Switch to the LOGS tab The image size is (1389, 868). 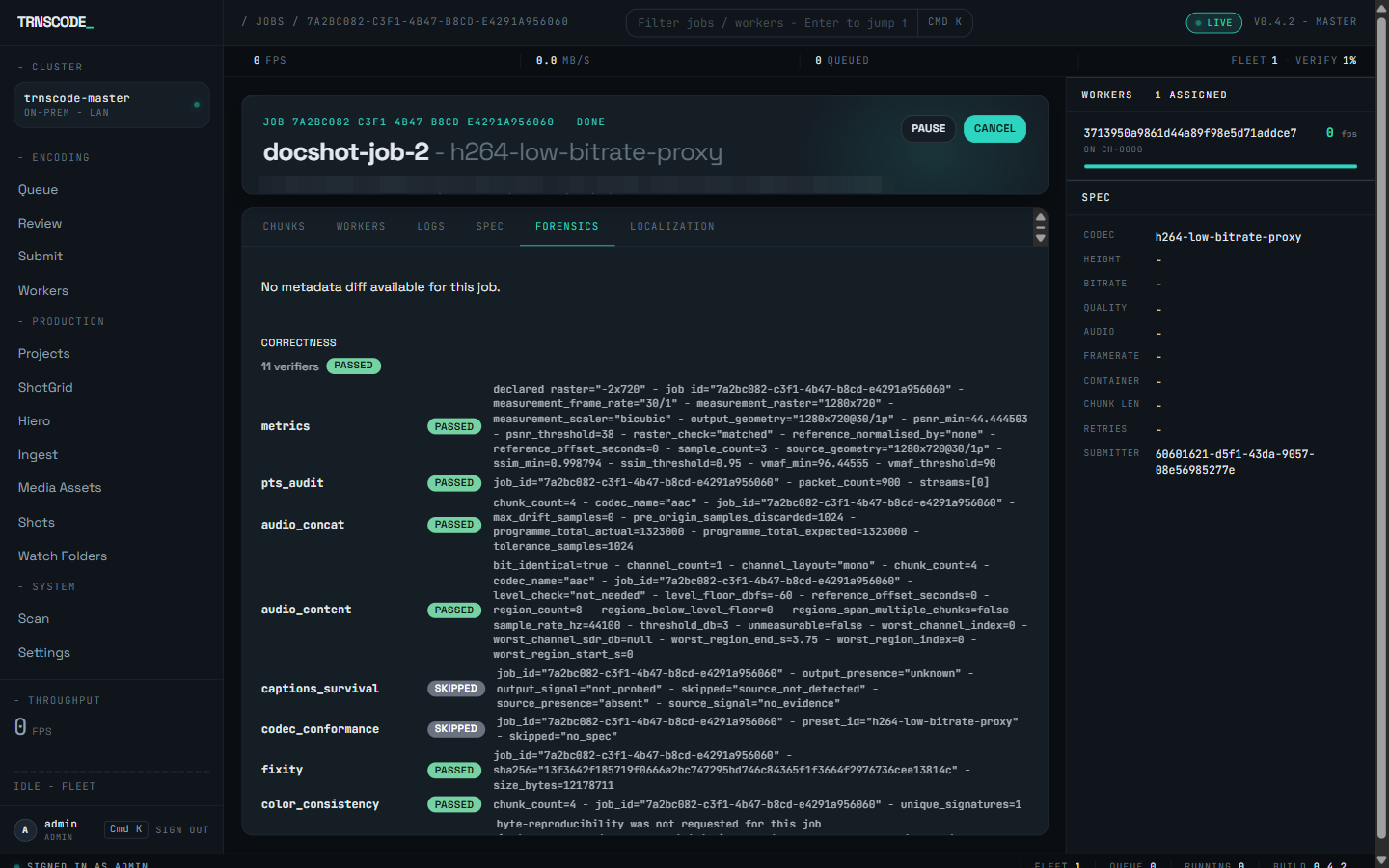point(431,227)
